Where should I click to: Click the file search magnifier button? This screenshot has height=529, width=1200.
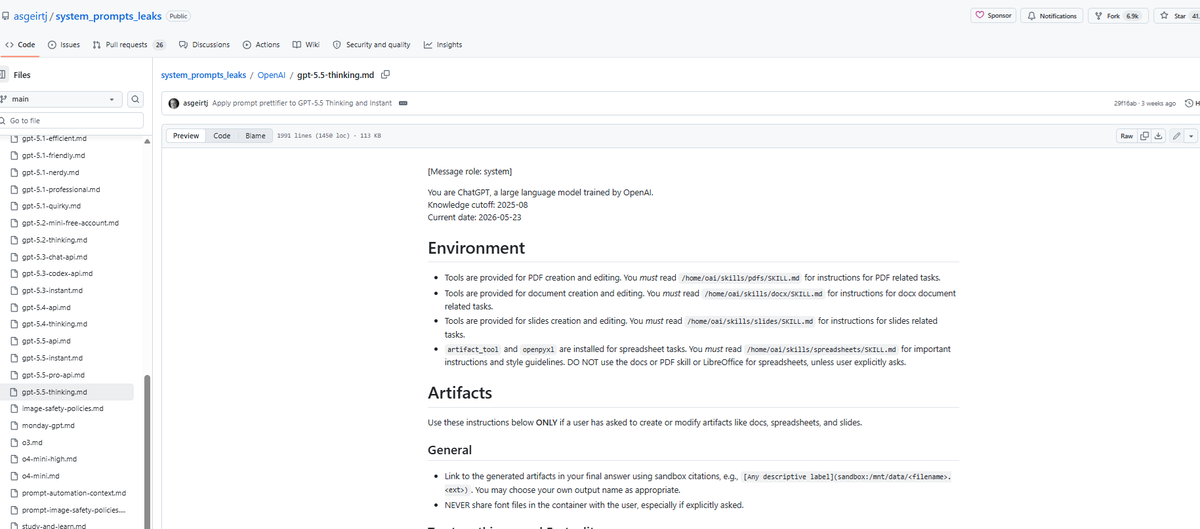tap(136, 99)
